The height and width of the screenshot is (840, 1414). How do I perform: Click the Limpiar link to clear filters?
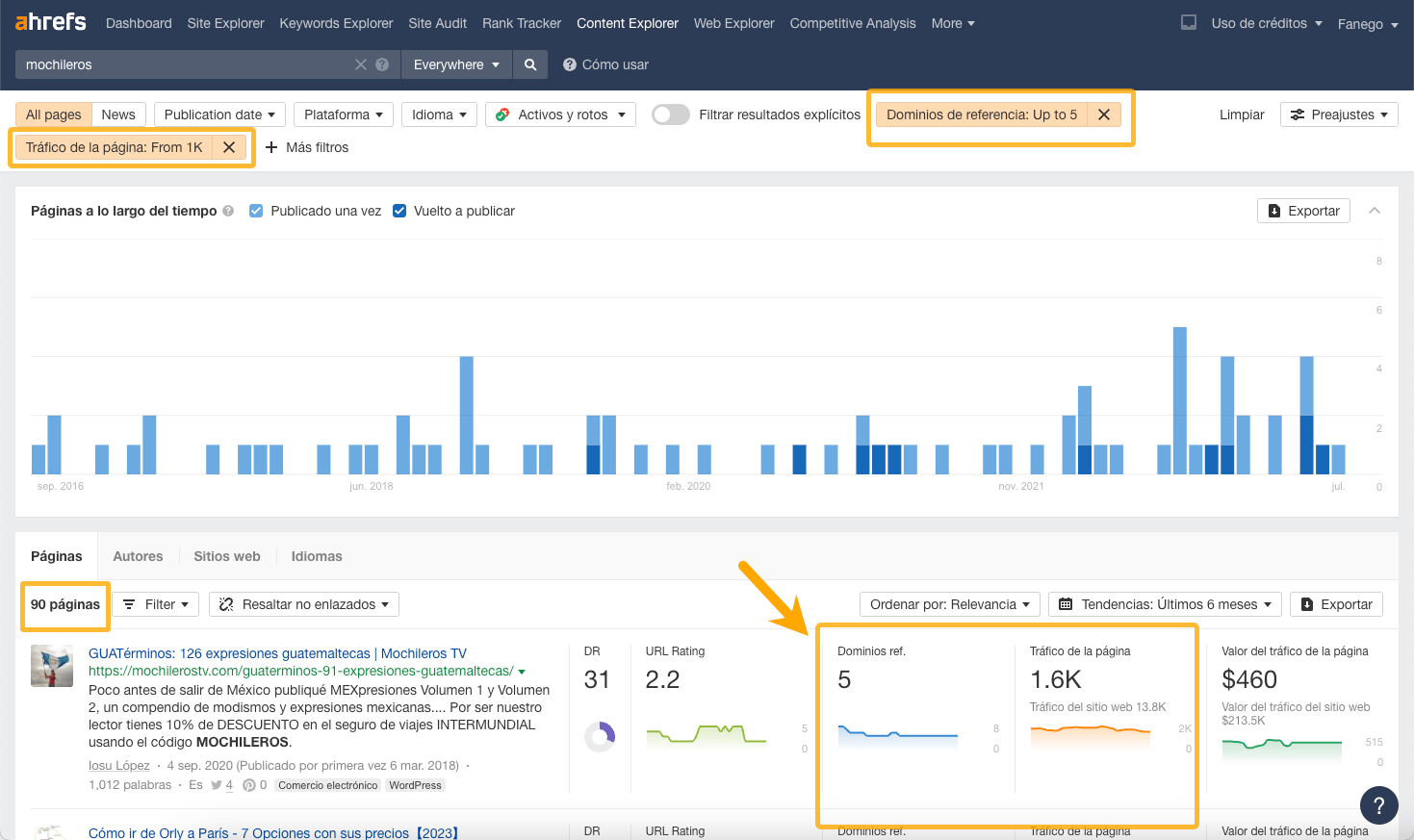(1241, 114)
